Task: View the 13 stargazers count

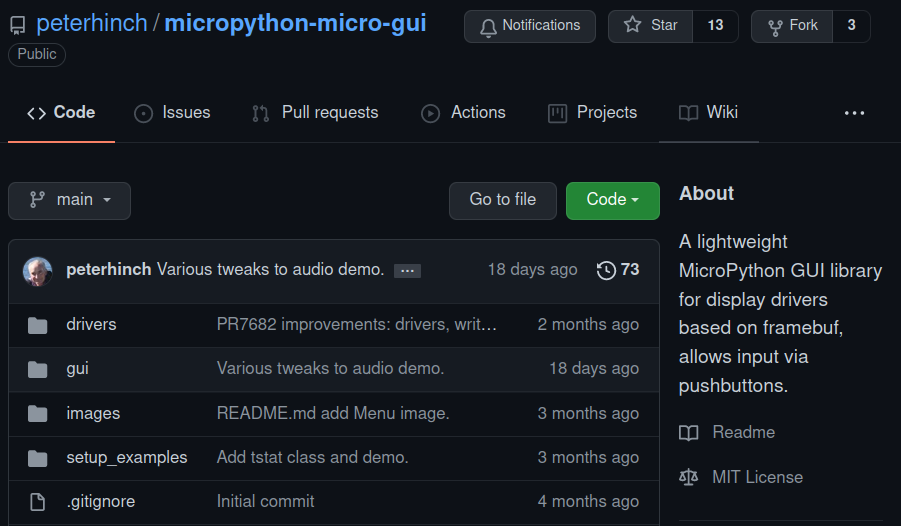Action: pos(715,26)
